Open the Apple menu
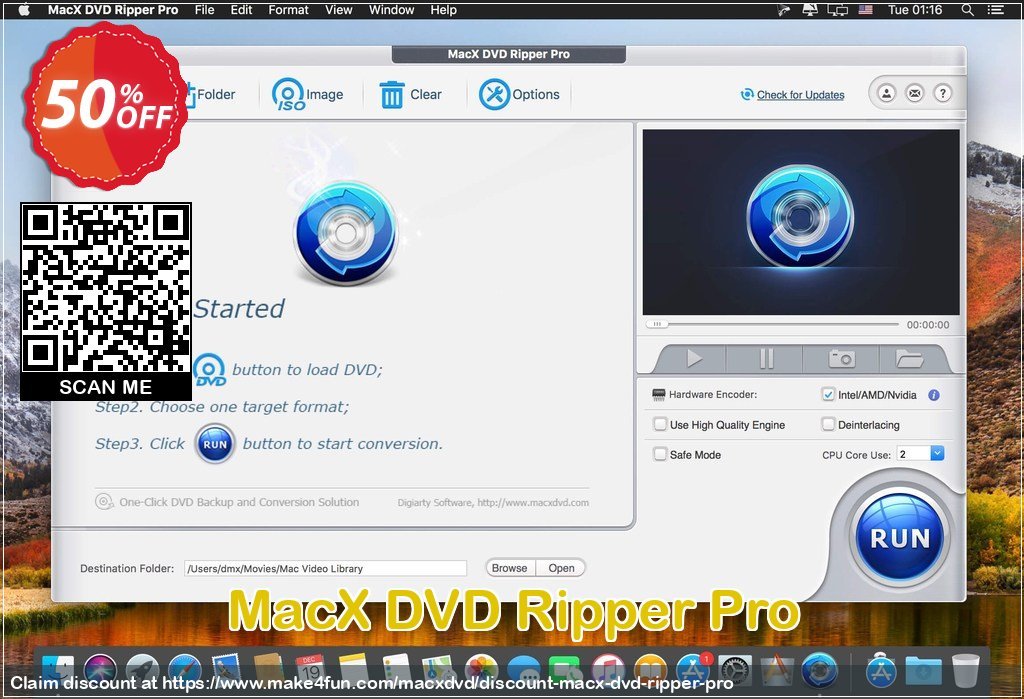1024x699 pixels. [x=24, y=10]
